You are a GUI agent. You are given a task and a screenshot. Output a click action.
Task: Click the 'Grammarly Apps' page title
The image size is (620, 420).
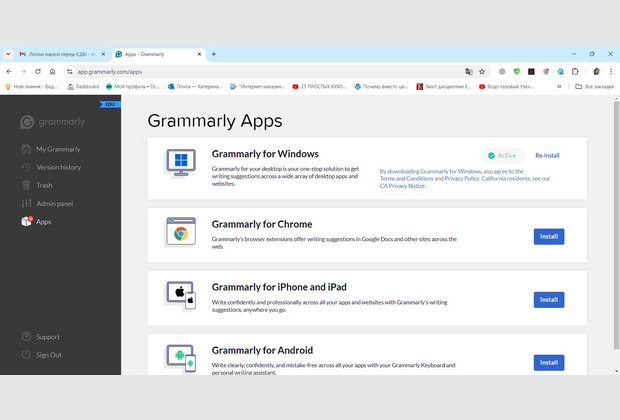[x=215, y=121]
